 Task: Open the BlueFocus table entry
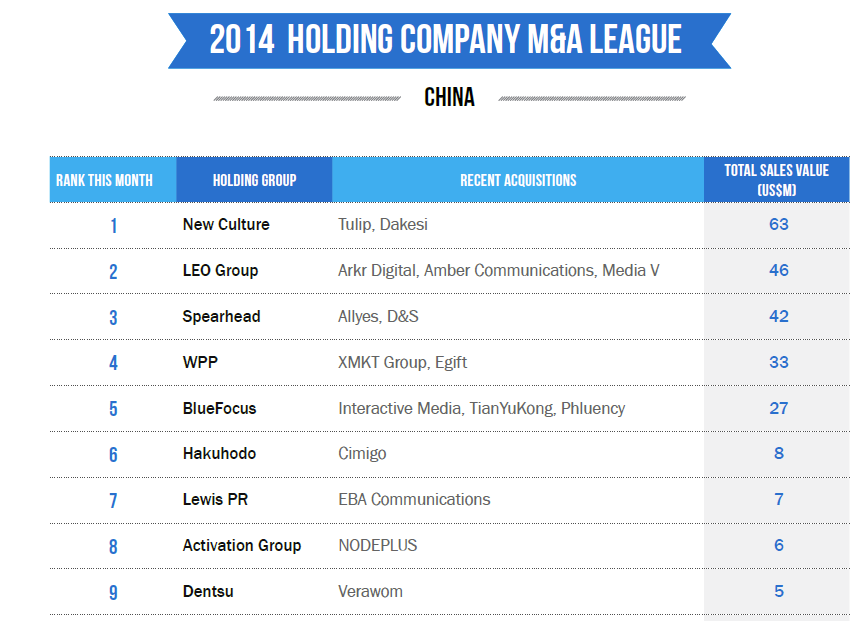[x=219, y=409]
